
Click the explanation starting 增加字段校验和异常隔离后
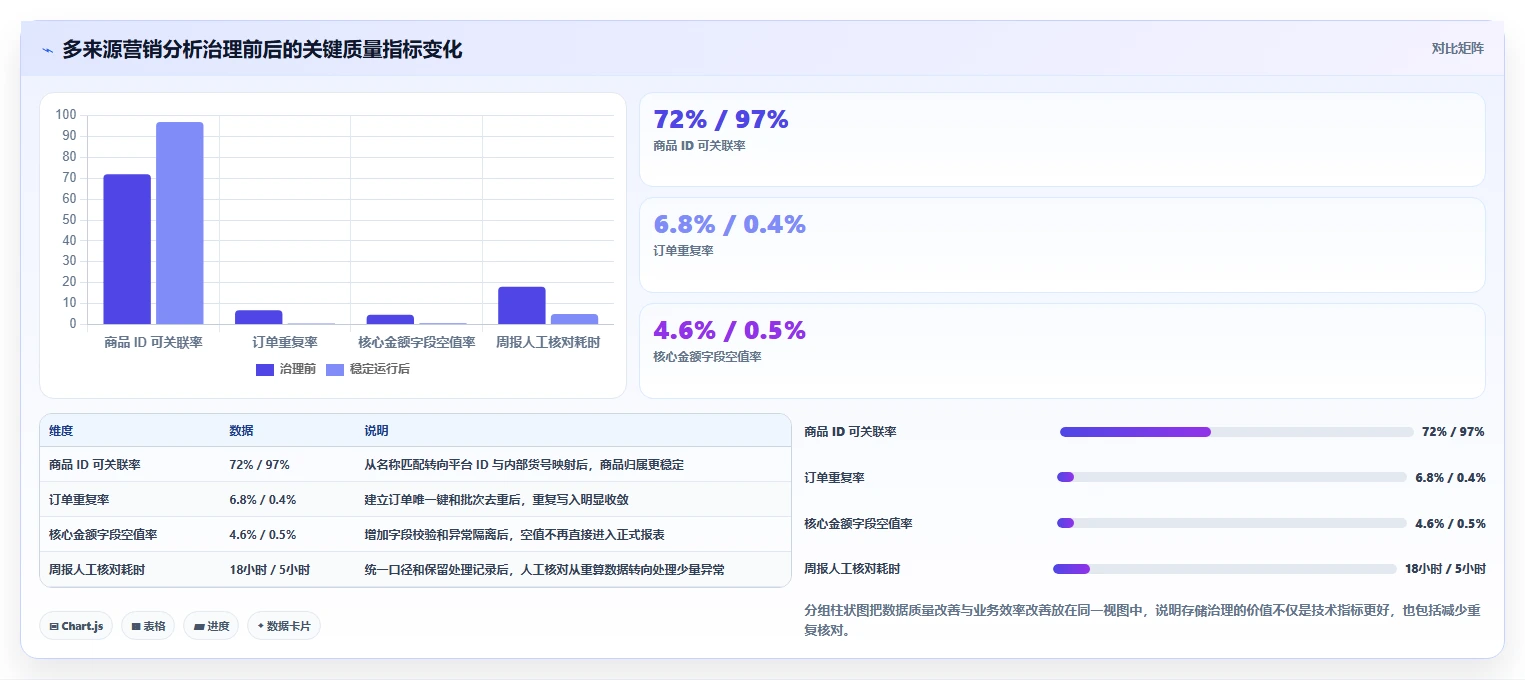pyautogui.click(x=515, y=535)
